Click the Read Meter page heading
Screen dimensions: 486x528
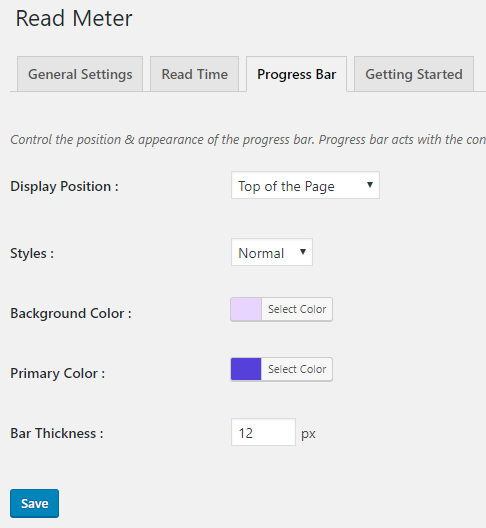click(74, 18)
